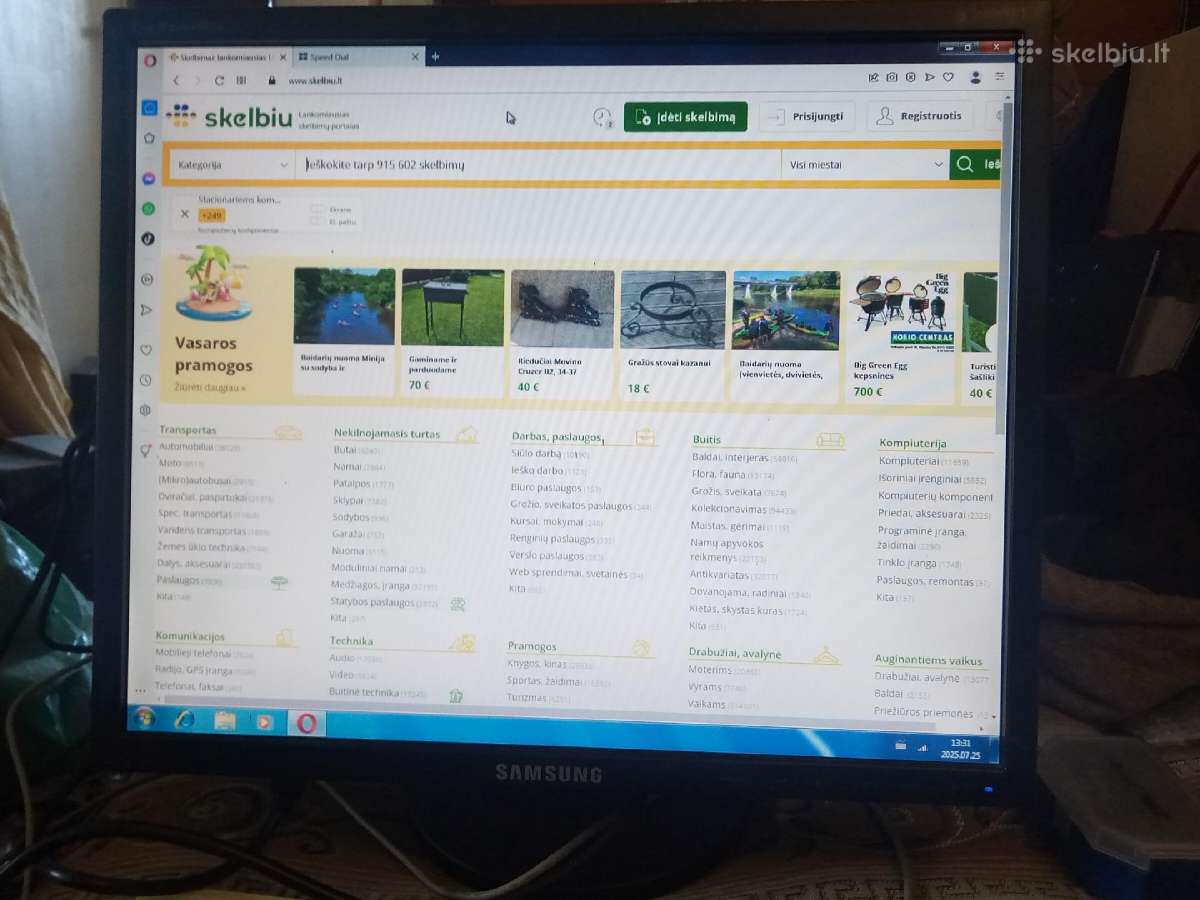Click the Registruotis button
The height and width of the screenshot is (900, 1200).
tap(920, 116)
